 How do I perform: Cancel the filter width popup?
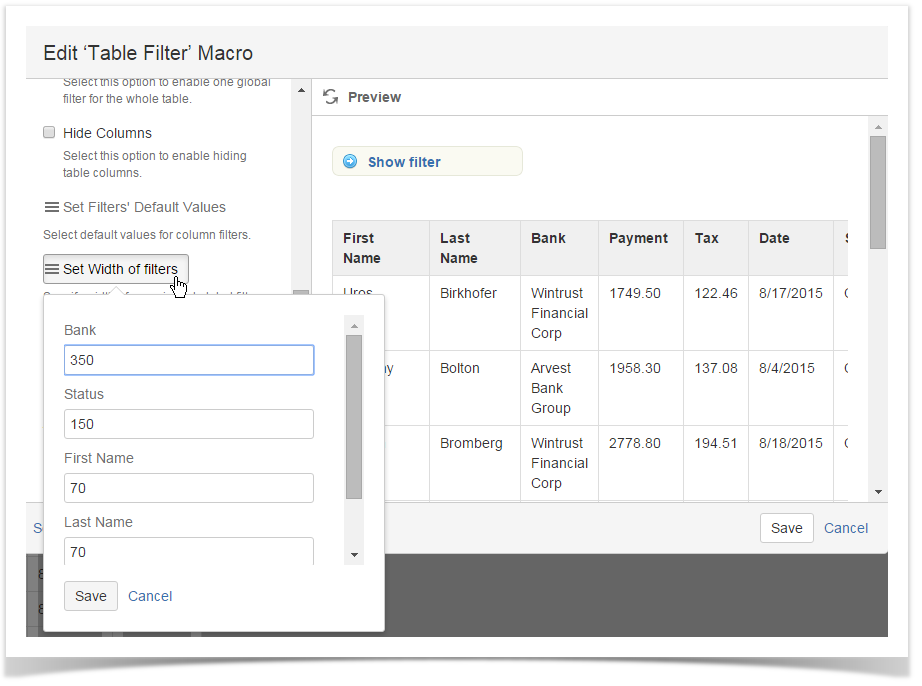pyautogui.click(x=150, y=595)
